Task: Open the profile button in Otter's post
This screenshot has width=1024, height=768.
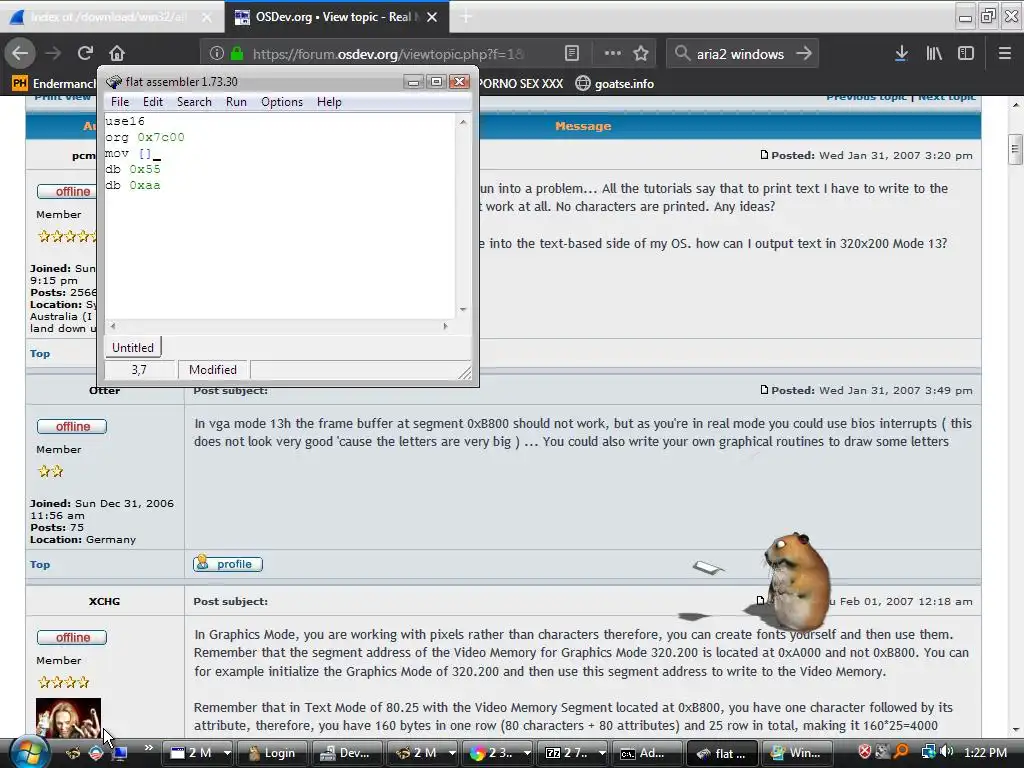Action: click(x=228, y=564)
